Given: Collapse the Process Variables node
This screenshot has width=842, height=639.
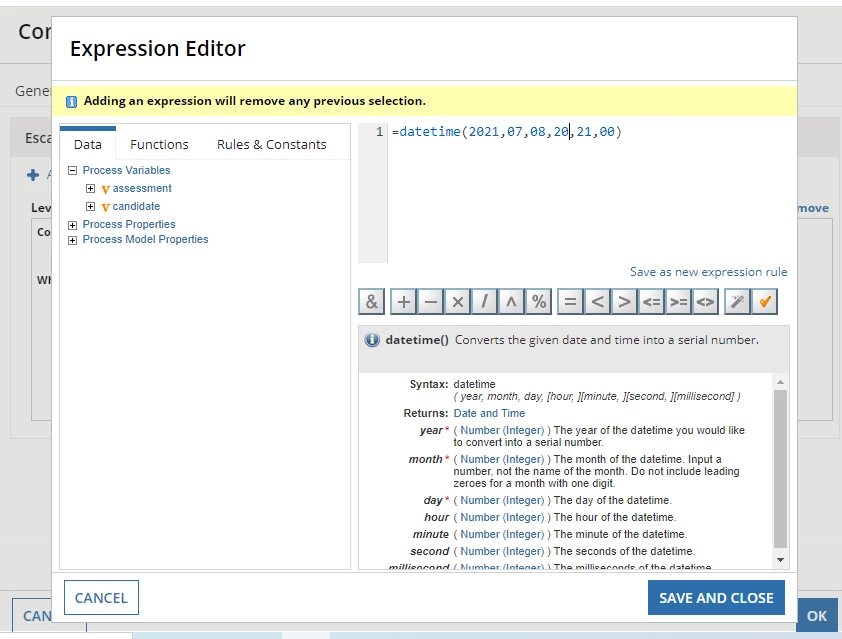Looking at the screenshot, I should [72, 171].
